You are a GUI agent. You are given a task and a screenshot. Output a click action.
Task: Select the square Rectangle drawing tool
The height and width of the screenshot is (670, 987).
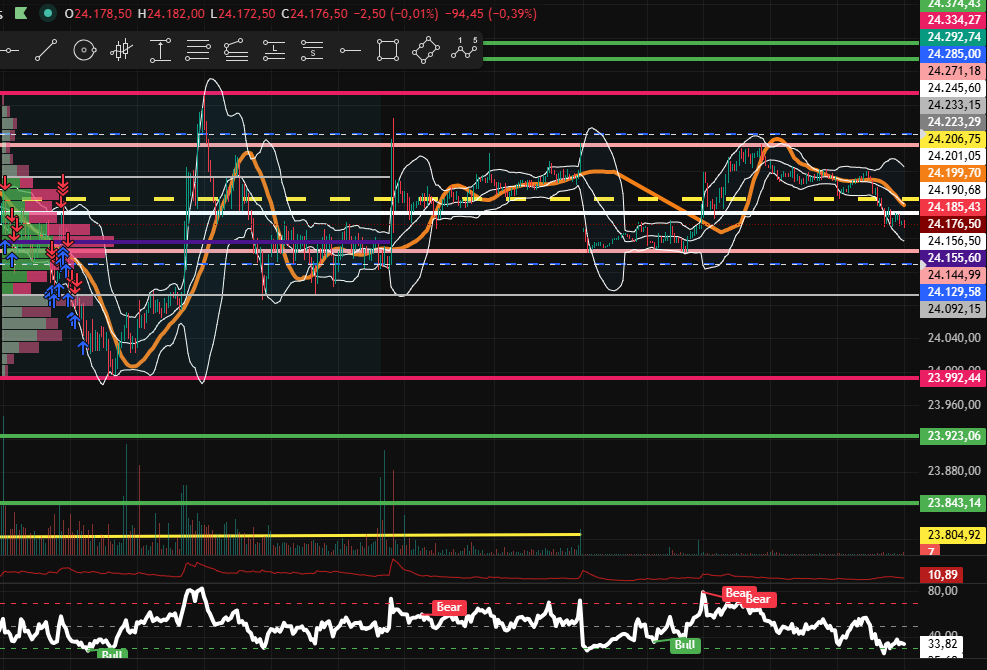tap(387, 49)
